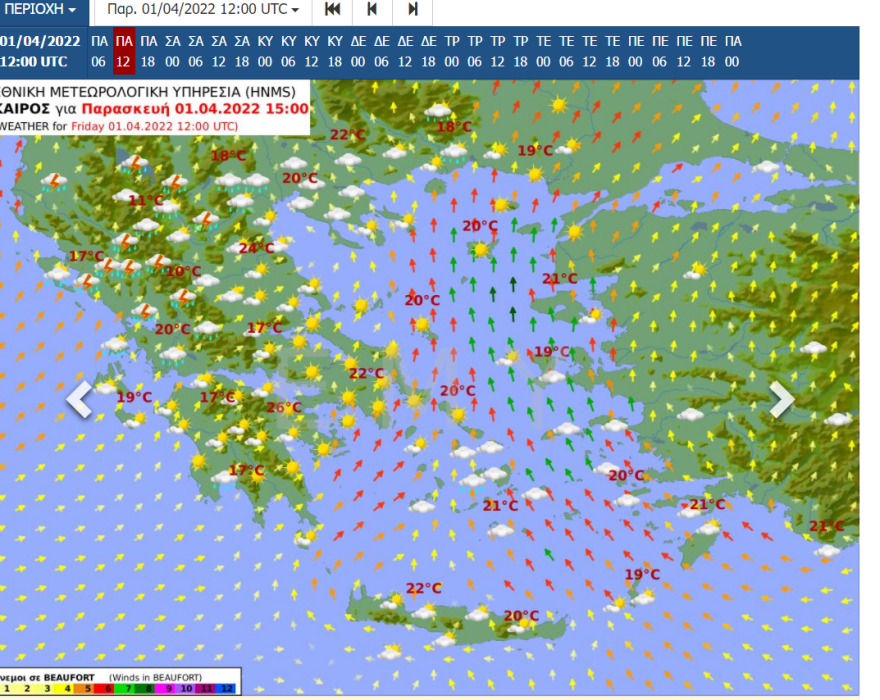Pick the ΤΡ 18 time slot

tap(520, 51)
